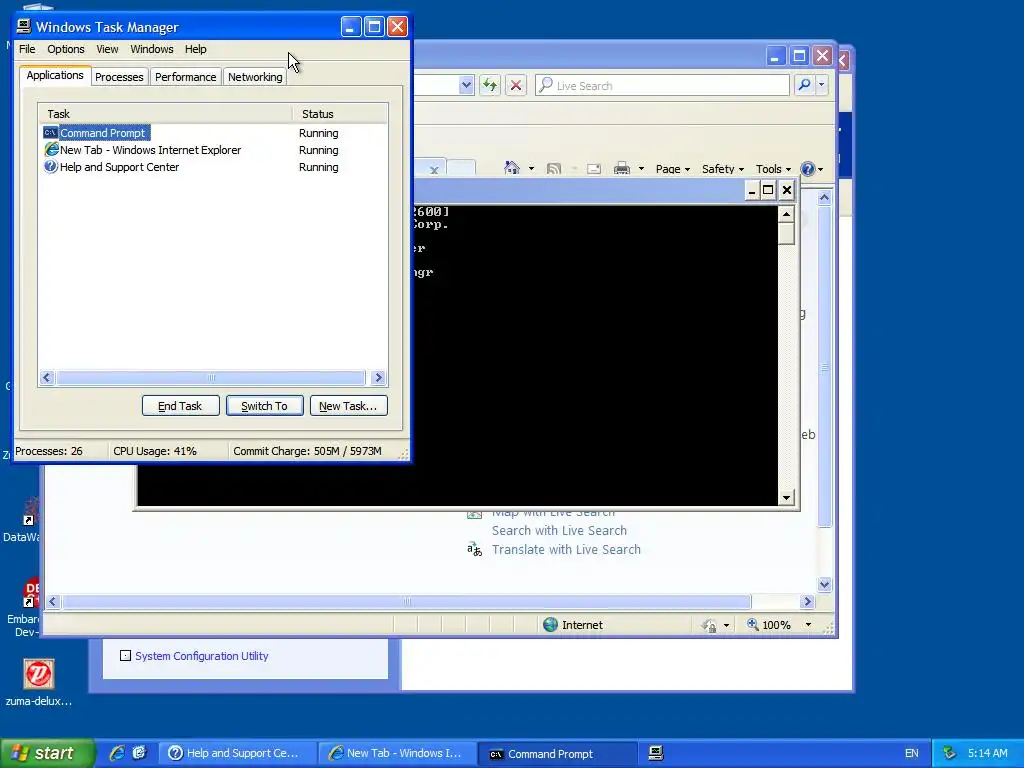Click the Task Manager horizontal scrollbar thumb
The height and width of the screenshot is (768, 1024).
(x=211, y=377)
